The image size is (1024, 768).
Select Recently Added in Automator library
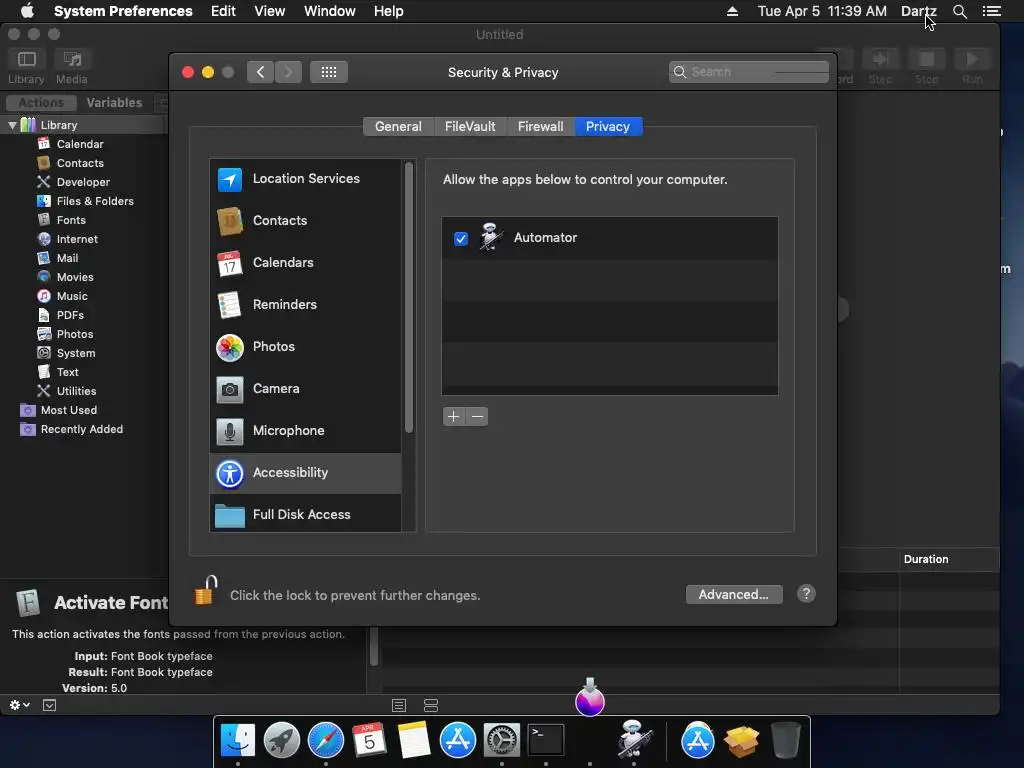tap(82, 428)
